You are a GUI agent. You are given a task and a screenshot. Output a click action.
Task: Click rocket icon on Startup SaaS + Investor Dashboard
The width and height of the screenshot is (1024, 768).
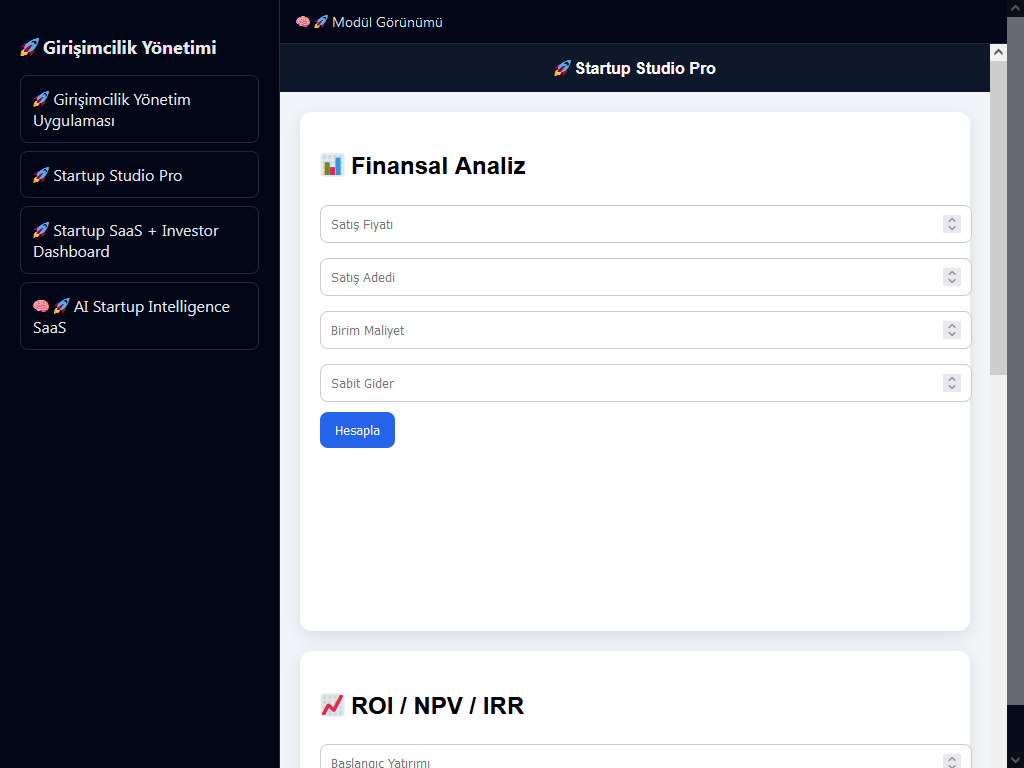click(41, 231)
